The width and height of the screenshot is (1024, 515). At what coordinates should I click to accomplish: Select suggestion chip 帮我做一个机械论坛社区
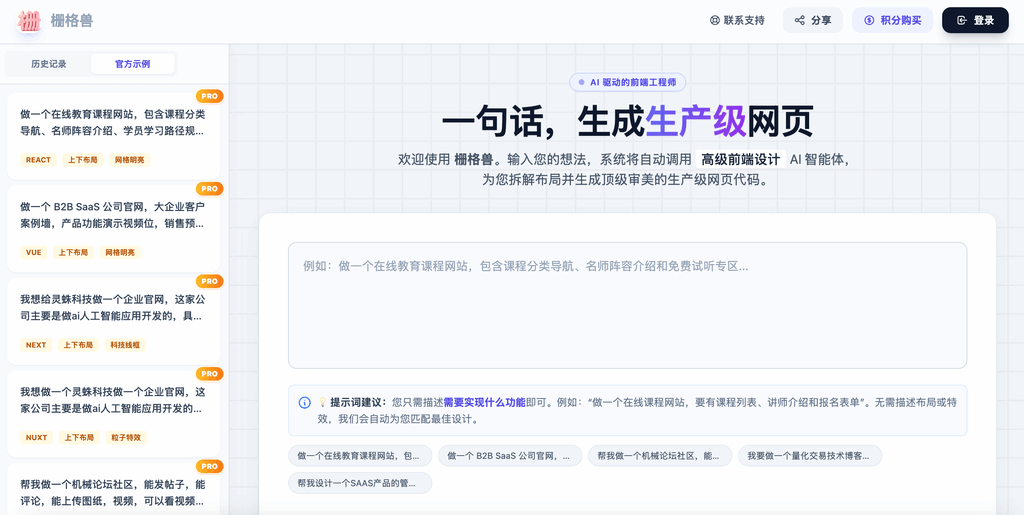(660, 456)
